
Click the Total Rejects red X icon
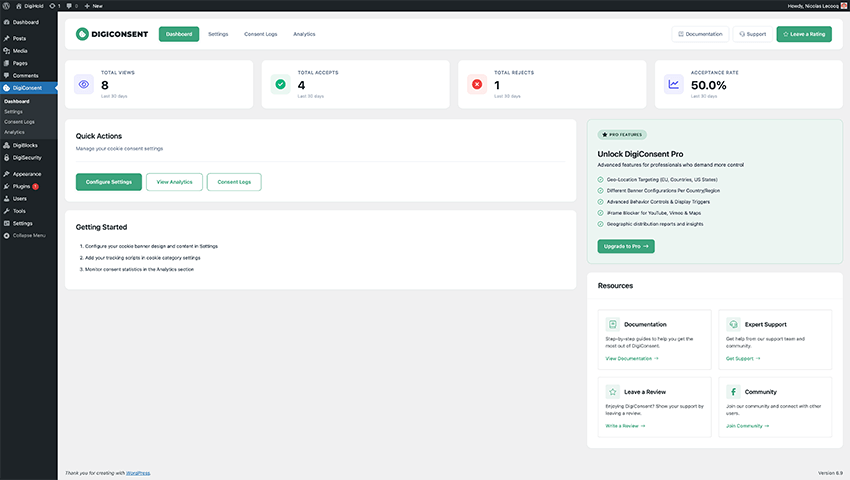[x=477, y=85]
